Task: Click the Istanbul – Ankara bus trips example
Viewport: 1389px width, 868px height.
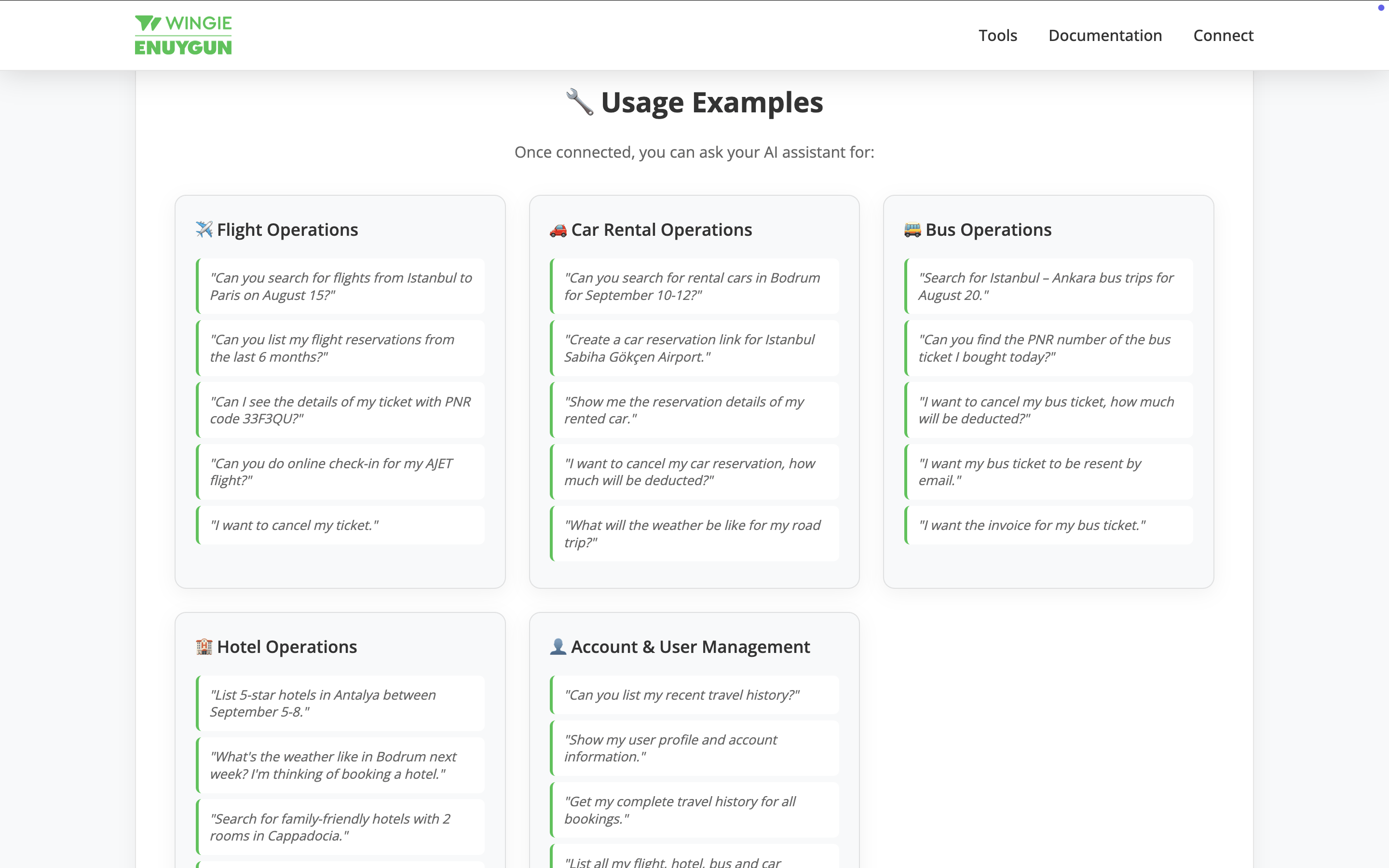Action: (1049, 286)
